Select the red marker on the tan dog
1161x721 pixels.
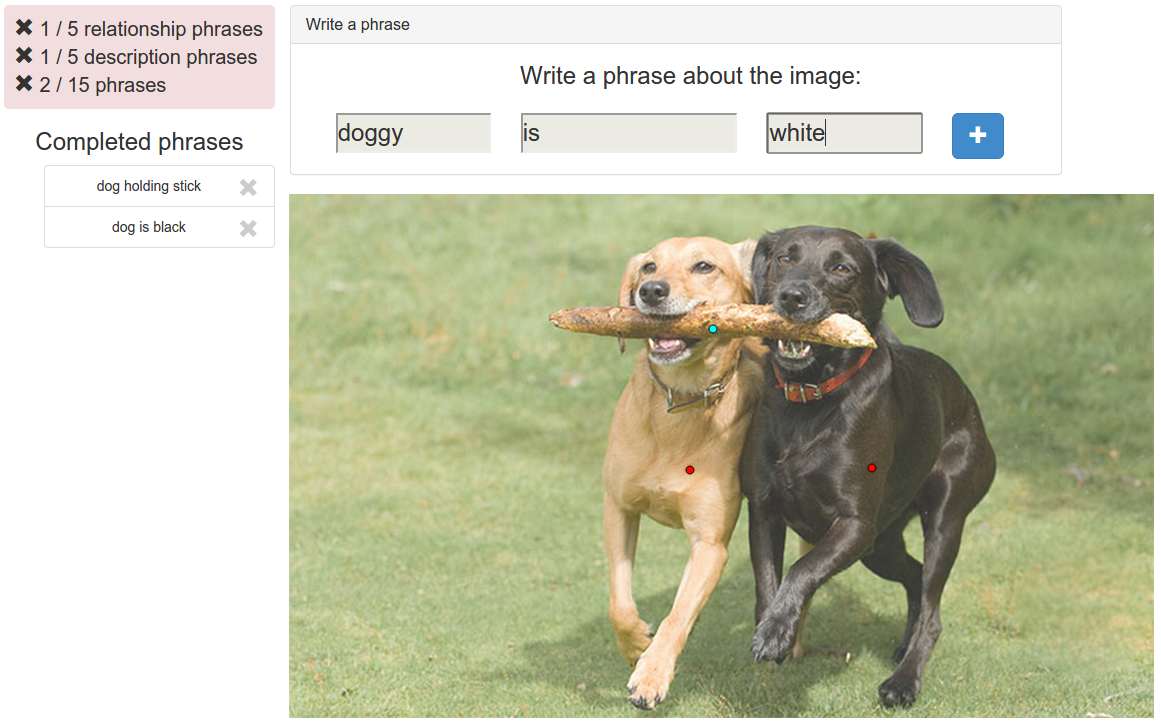point(690,470)
